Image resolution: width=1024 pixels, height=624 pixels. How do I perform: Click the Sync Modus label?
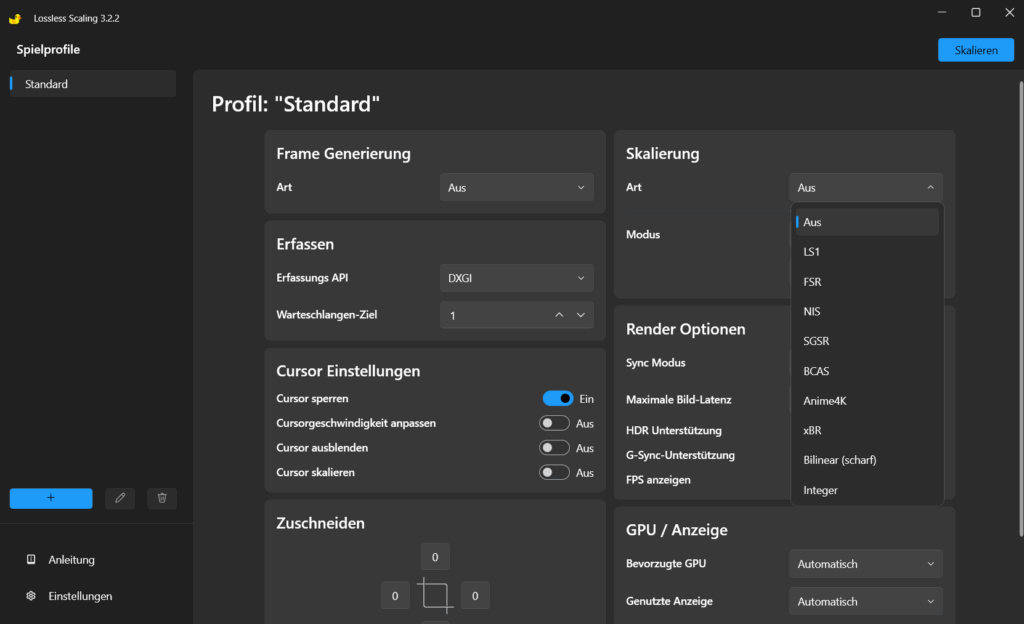click(x=656, y=362)
